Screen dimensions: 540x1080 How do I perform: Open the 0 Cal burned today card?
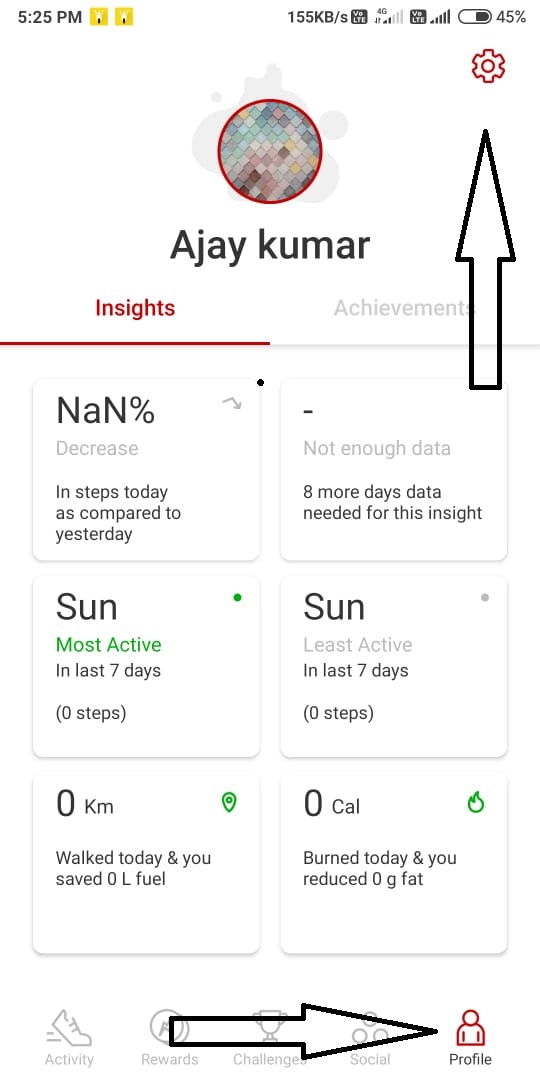point(393,864)
